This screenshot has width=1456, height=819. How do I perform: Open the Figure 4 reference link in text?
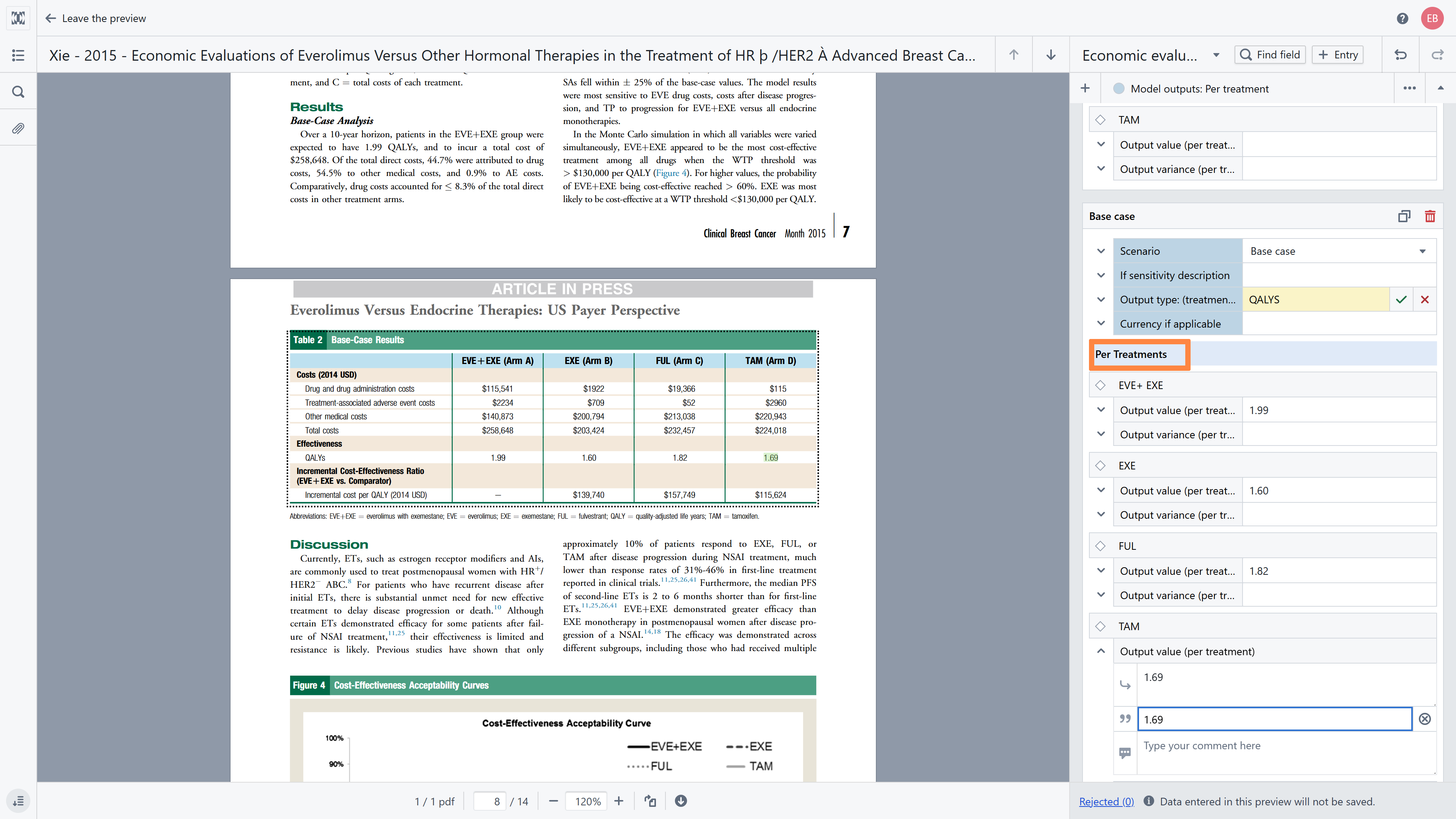click(x=671, y=173)
